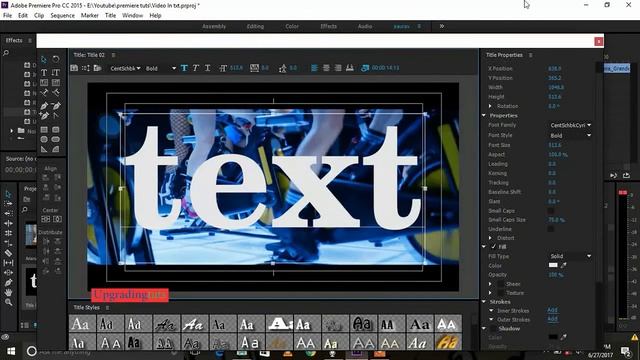Align text right in title toolbar

(x=338, y=68)
